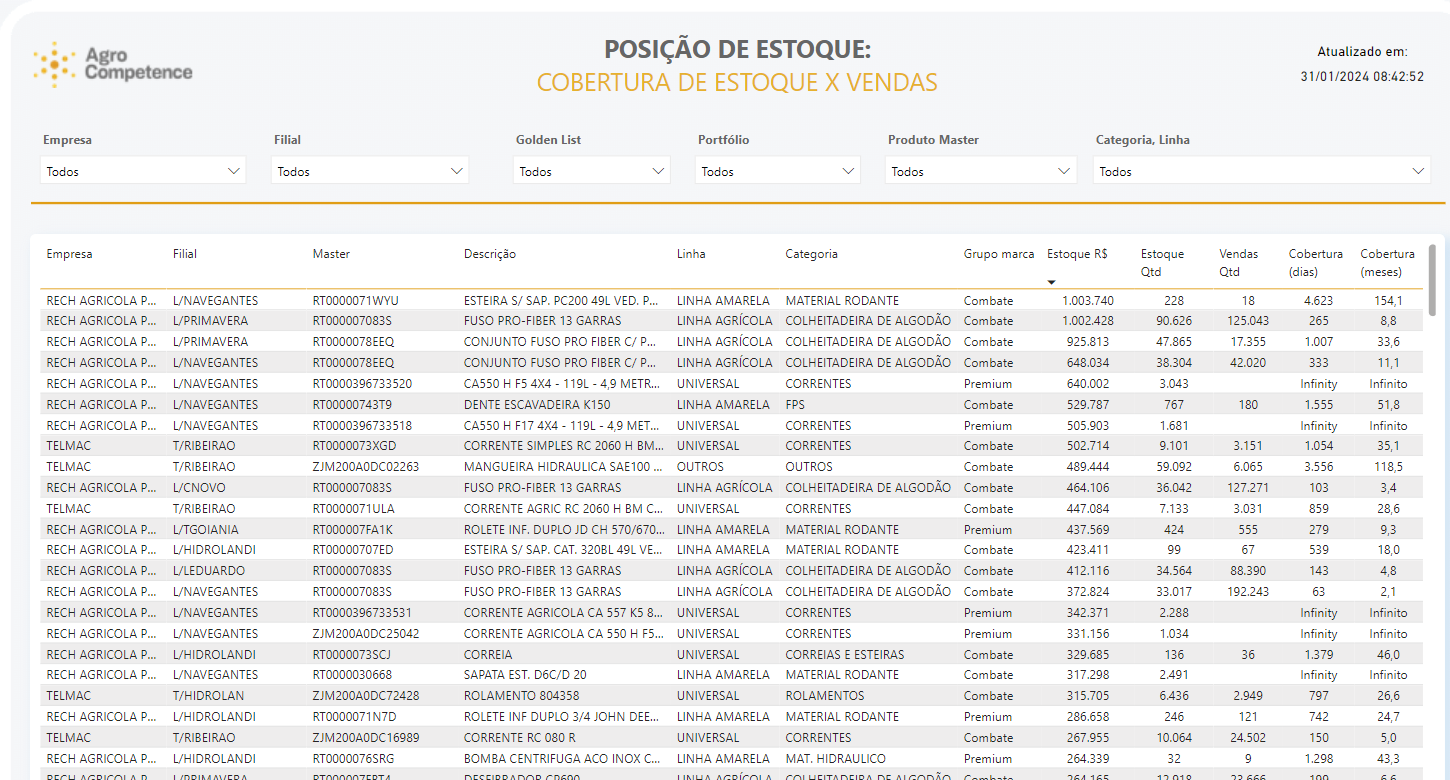Select description CORREIA row
The height and width of the screenshot is (780, 1450).
coord(488,655)
